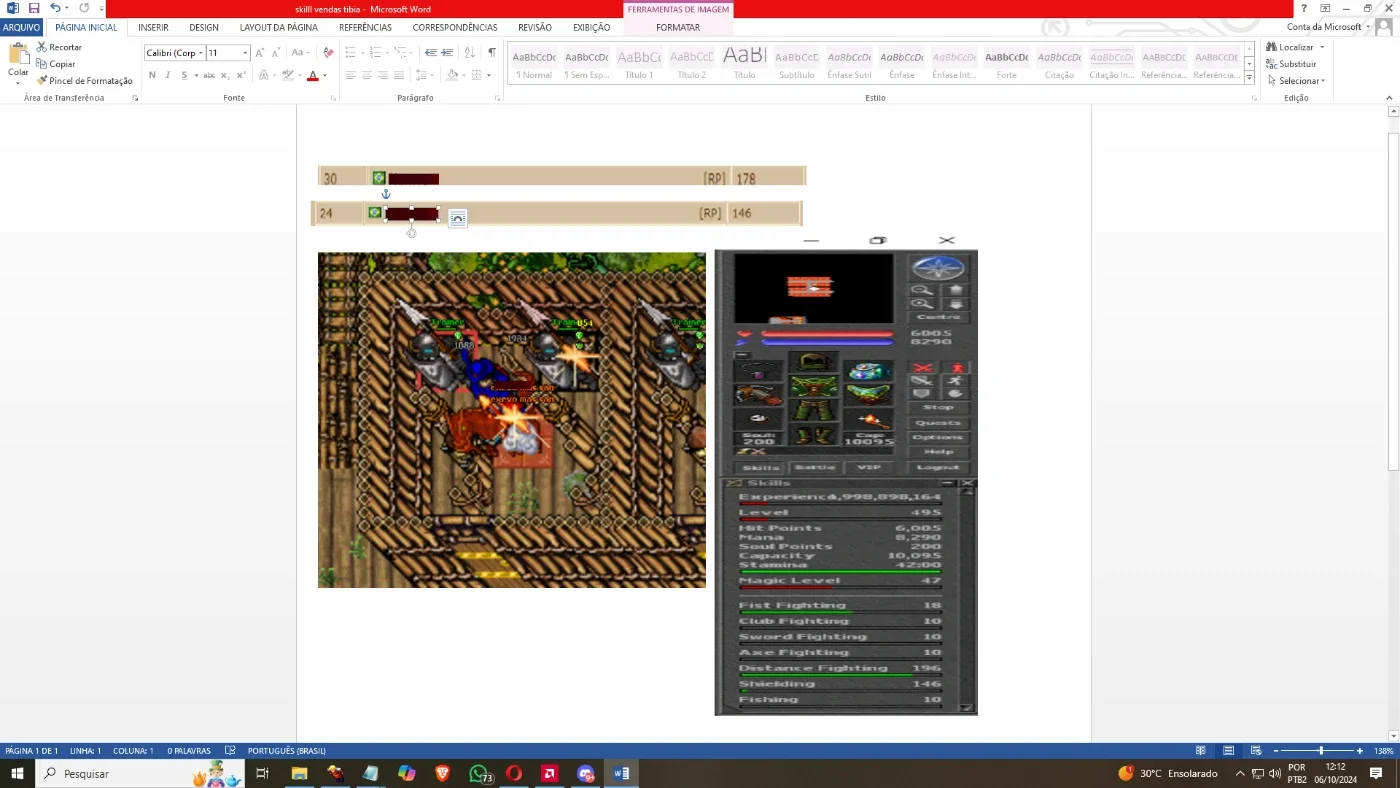
Task: Activate Pincel de Formatação
Action: coord(84,81)
